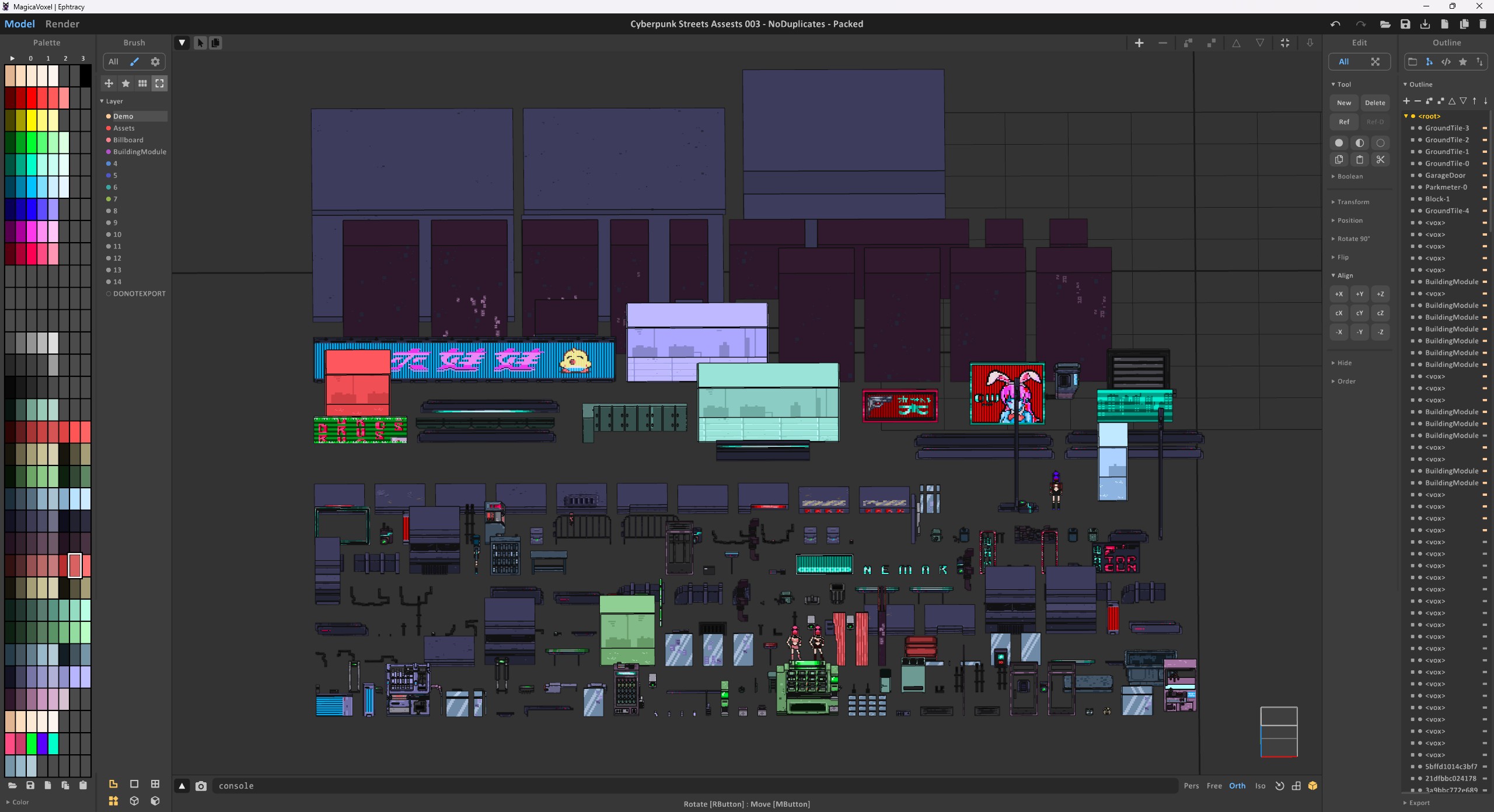1494x812 pixels.
Task: Toggle visibility dot of GarageDoor in the Outline
Action: [1420, 175]
